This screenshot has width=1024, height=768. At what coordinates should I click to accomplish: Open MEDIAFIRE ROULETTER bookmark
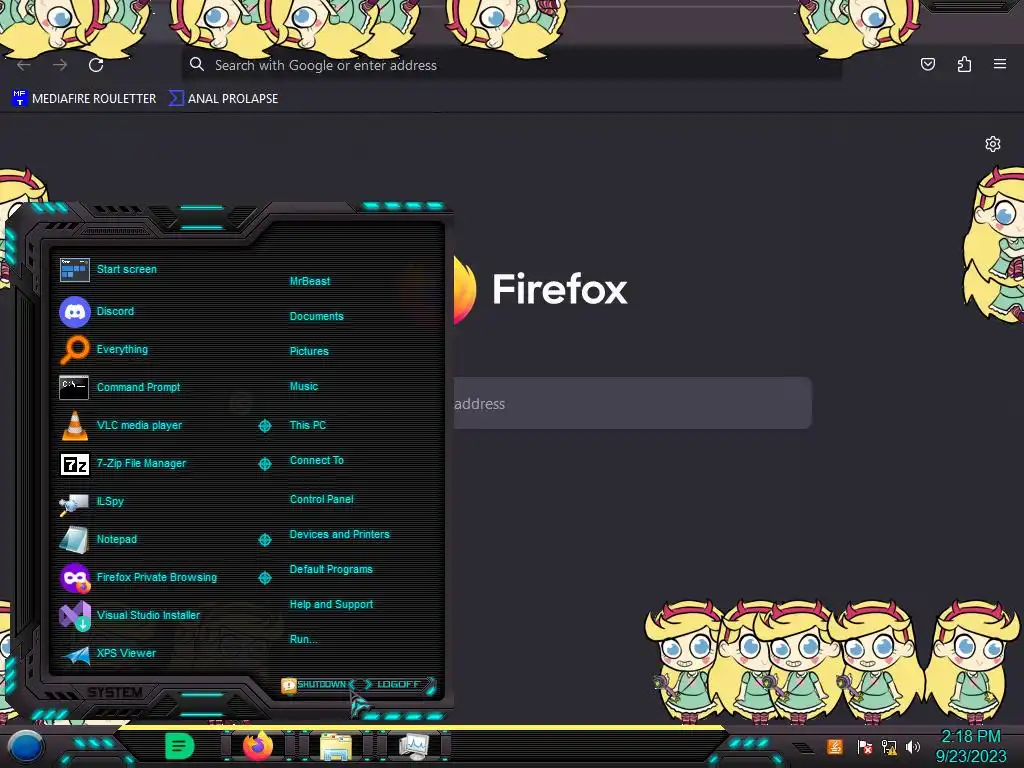(x=84, y=99)
